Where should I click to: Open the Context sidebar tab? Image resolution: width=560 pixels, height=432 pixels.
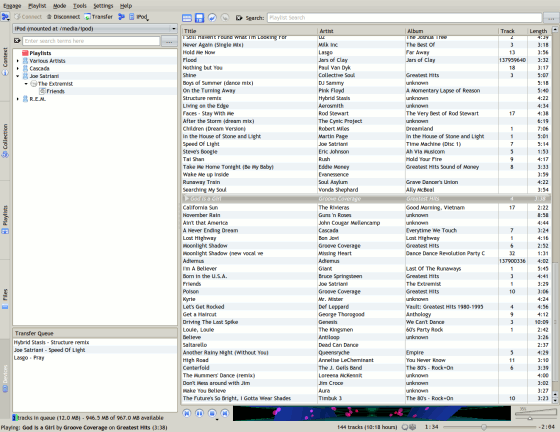(5, 61)
